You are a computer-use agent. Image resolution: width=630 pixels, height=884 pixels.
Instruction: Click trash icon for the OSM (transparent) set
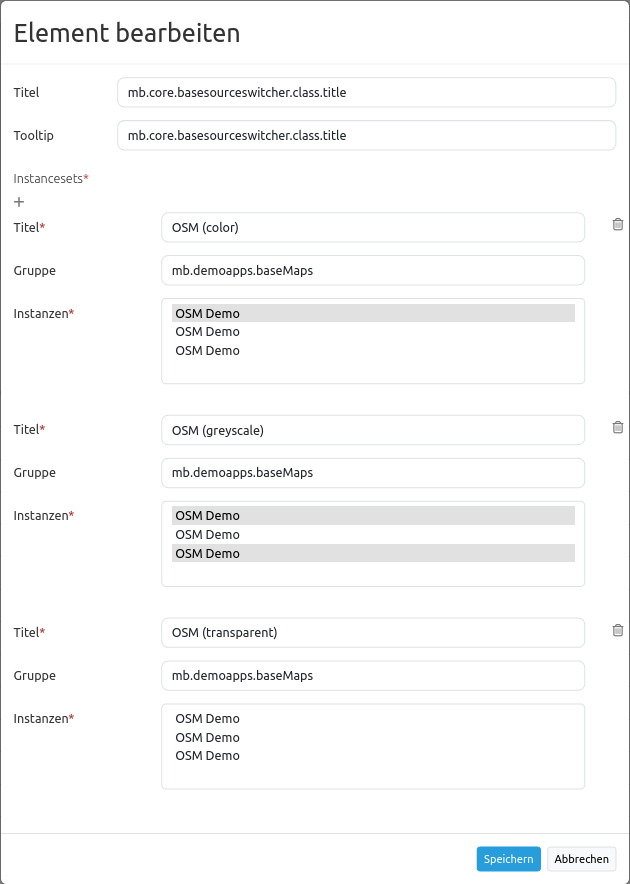(x=617, y=630)
